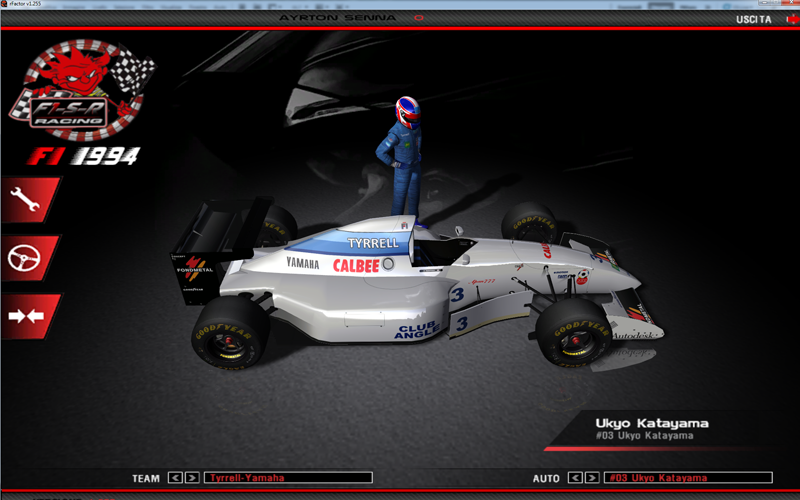Click the FISA Racing logo

[x=82, y=90]
